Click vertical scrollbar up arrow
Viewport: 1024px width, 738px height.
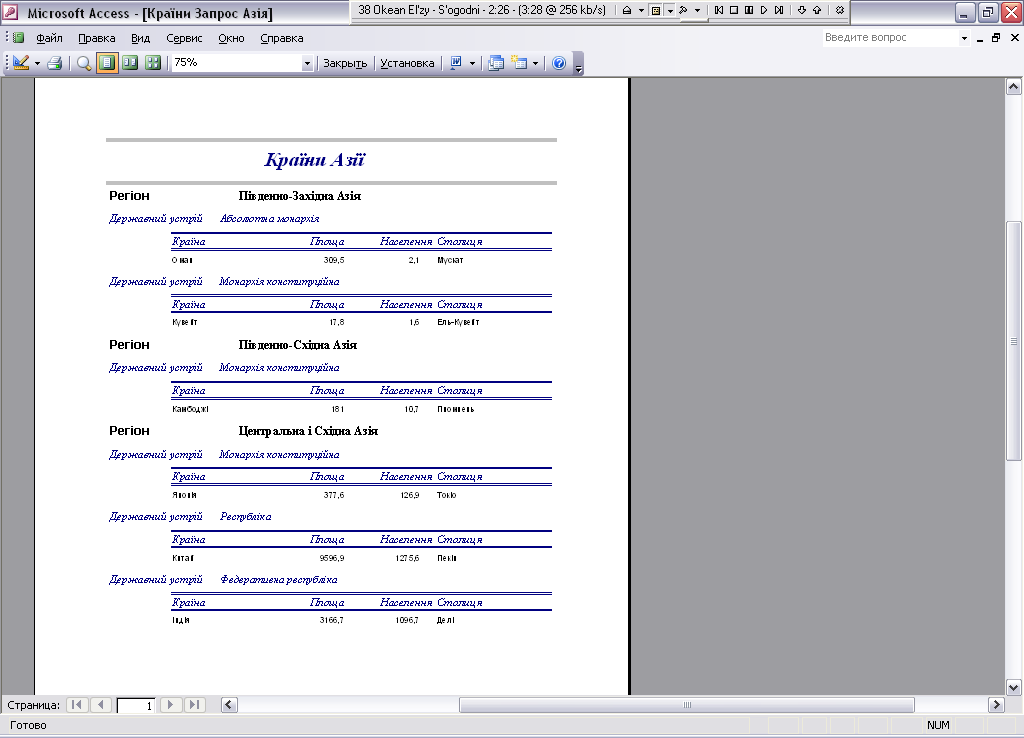point(1014,86)
